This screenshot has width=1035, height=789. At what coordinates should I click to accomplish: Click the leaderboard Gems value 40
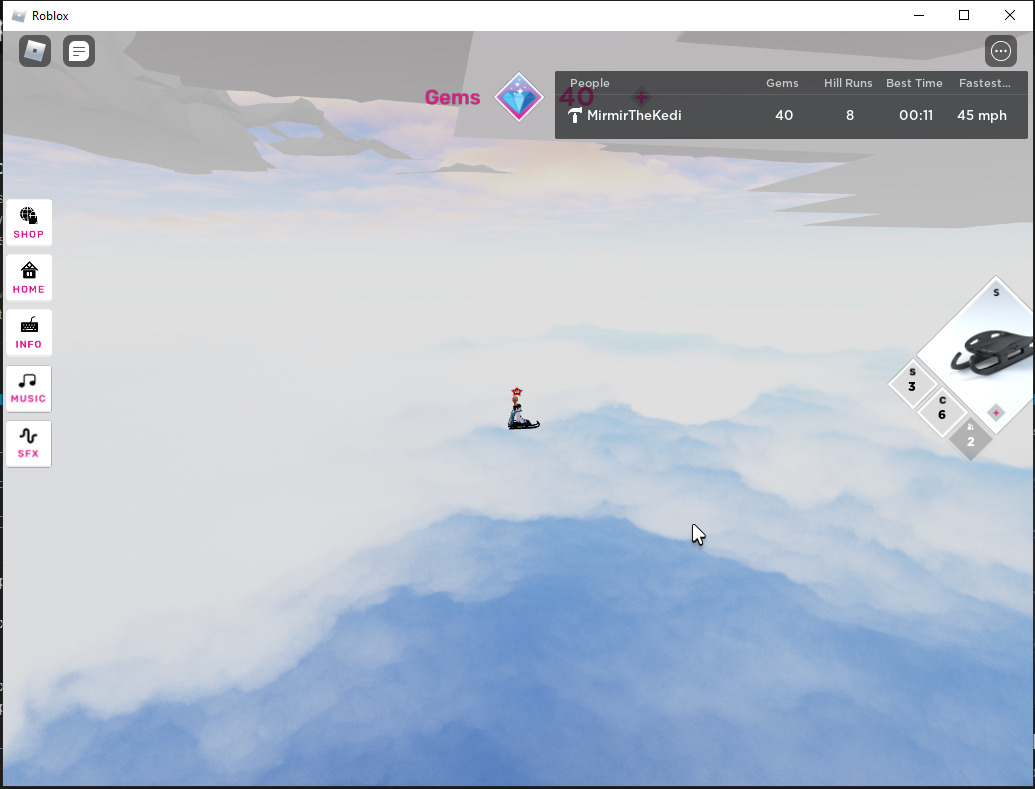tap(784, 116)
